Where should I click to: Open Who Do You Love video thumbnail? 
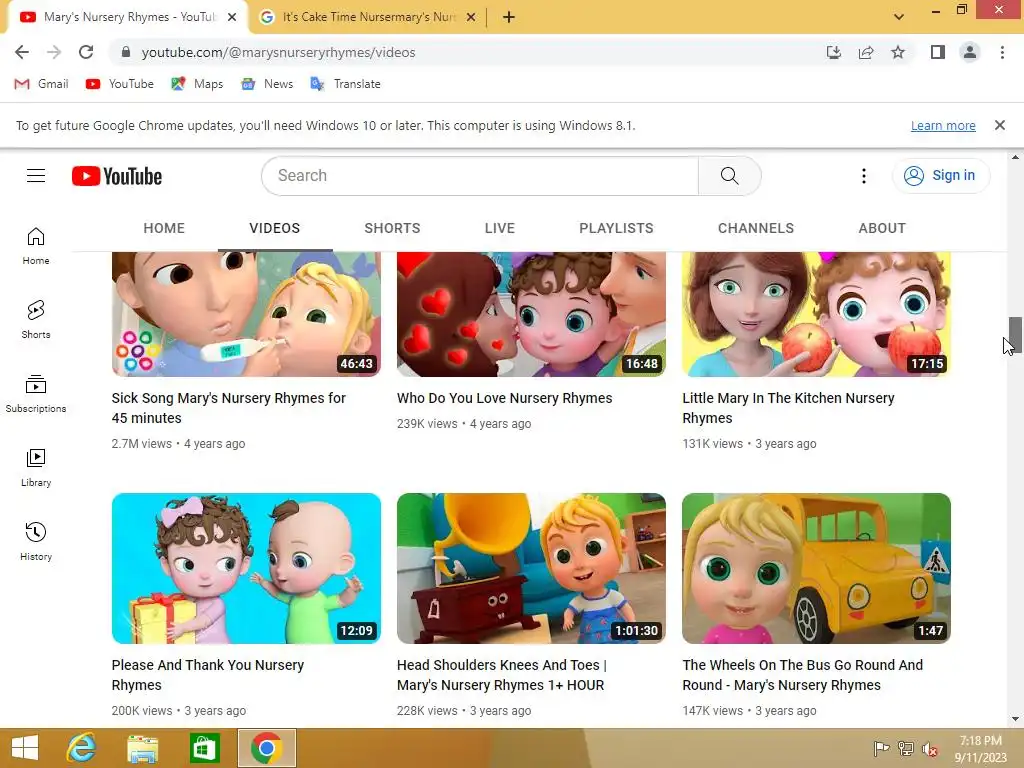point(531,314)
